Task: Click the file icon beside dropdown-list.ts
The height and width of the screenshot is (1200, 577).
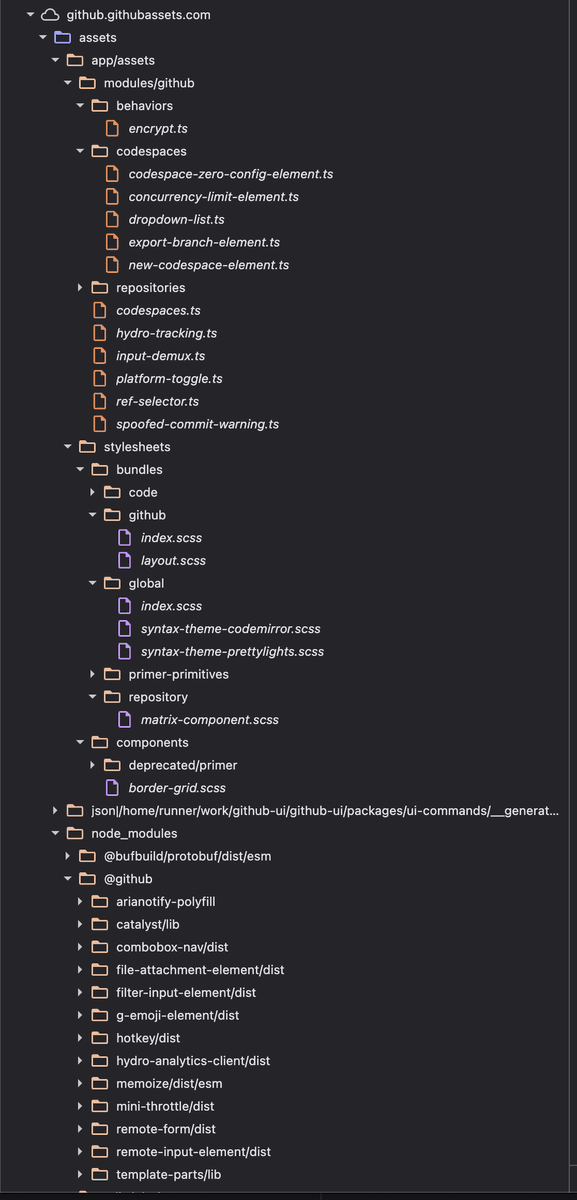Action: (112, 220)
